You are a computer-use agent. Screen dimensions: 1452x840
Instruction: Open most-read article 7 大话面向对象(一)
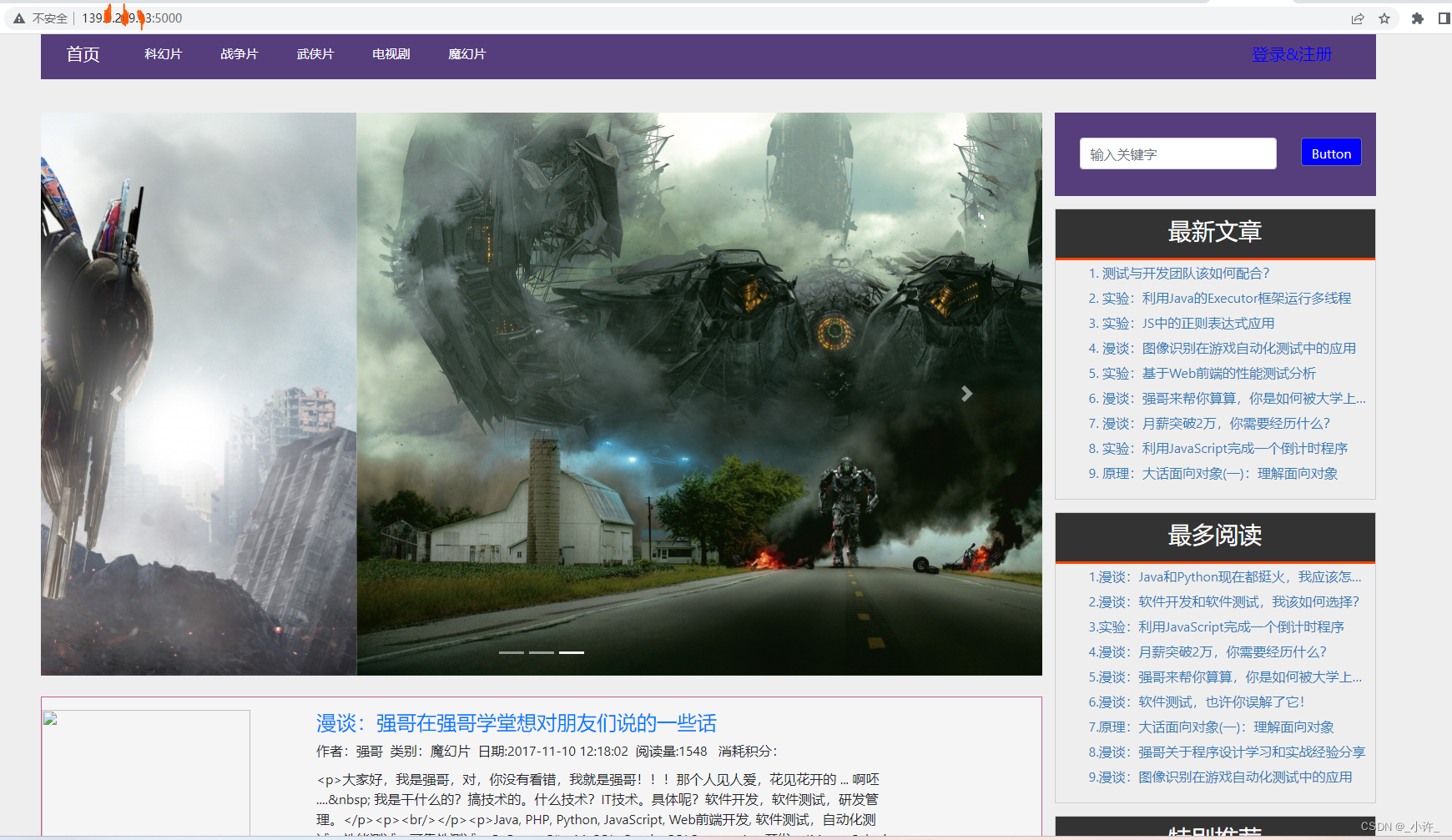click(1212, 727)
